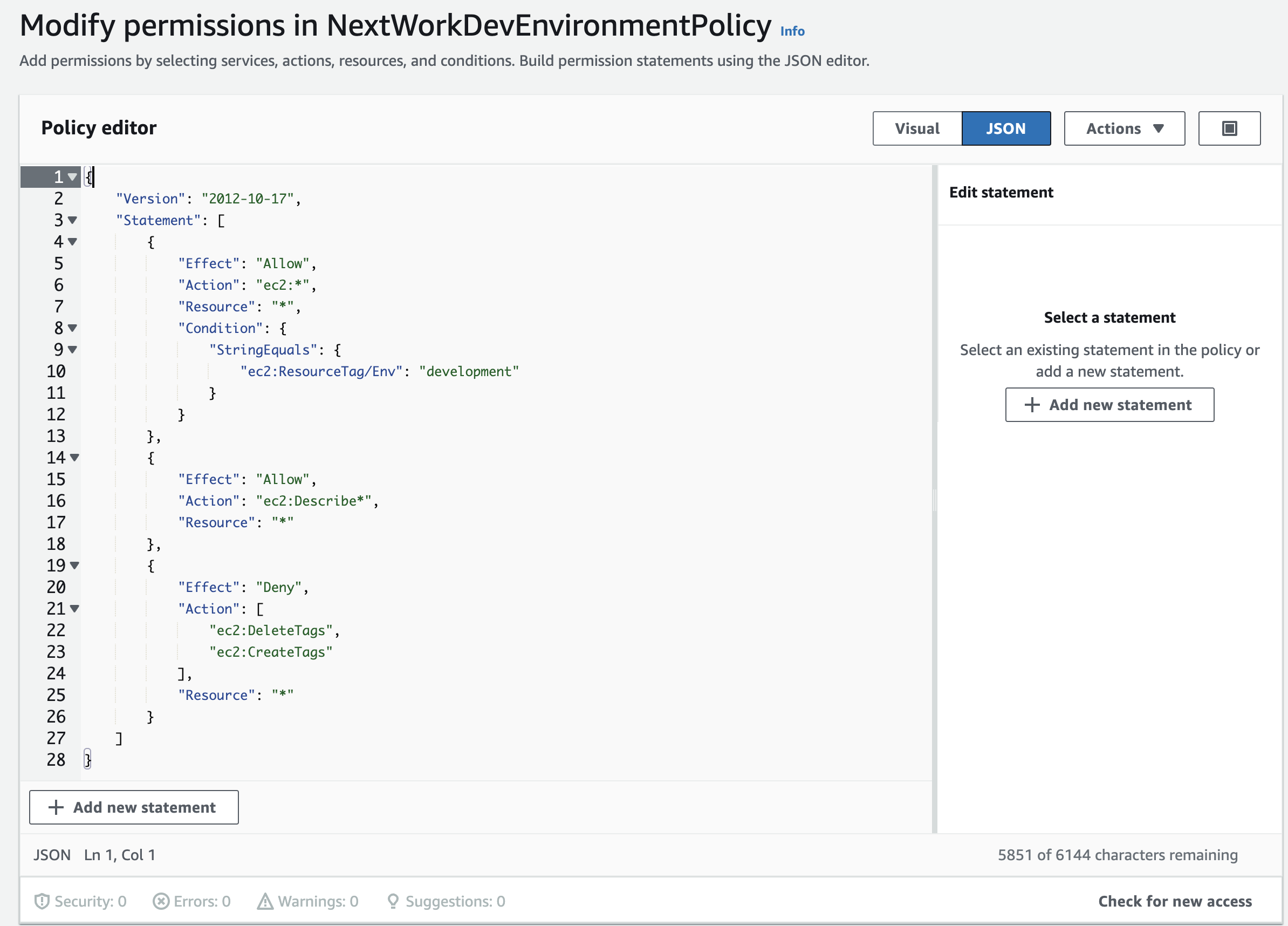The image size is (1288, 926).
Task: Switch to the Visual editor tab
Action: [x=916, y=128]
